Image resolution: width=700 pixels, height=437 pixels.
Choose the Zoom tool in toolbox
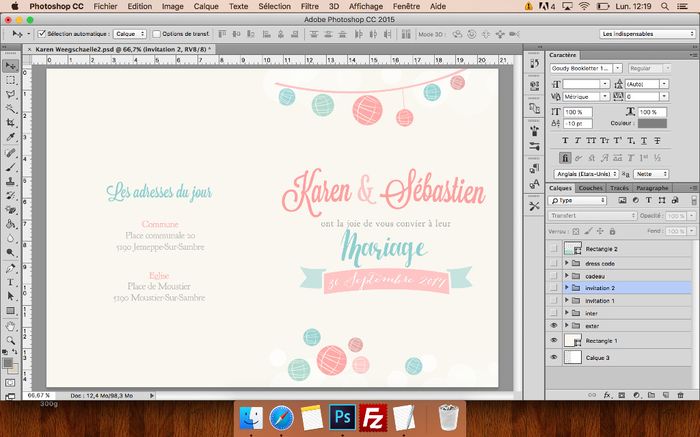[x=10, y=341]
